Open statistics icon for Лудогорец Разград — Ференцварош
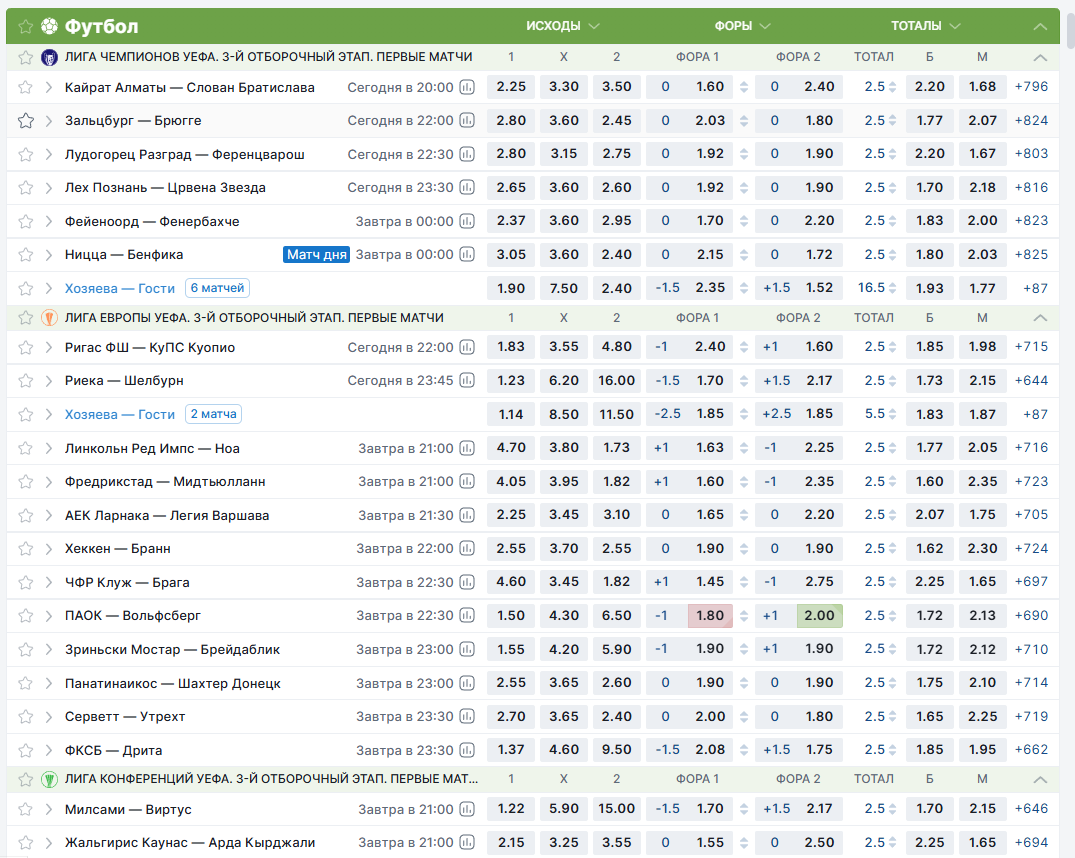The height and width of the screenshot is (858, 1075). [467, 154]
